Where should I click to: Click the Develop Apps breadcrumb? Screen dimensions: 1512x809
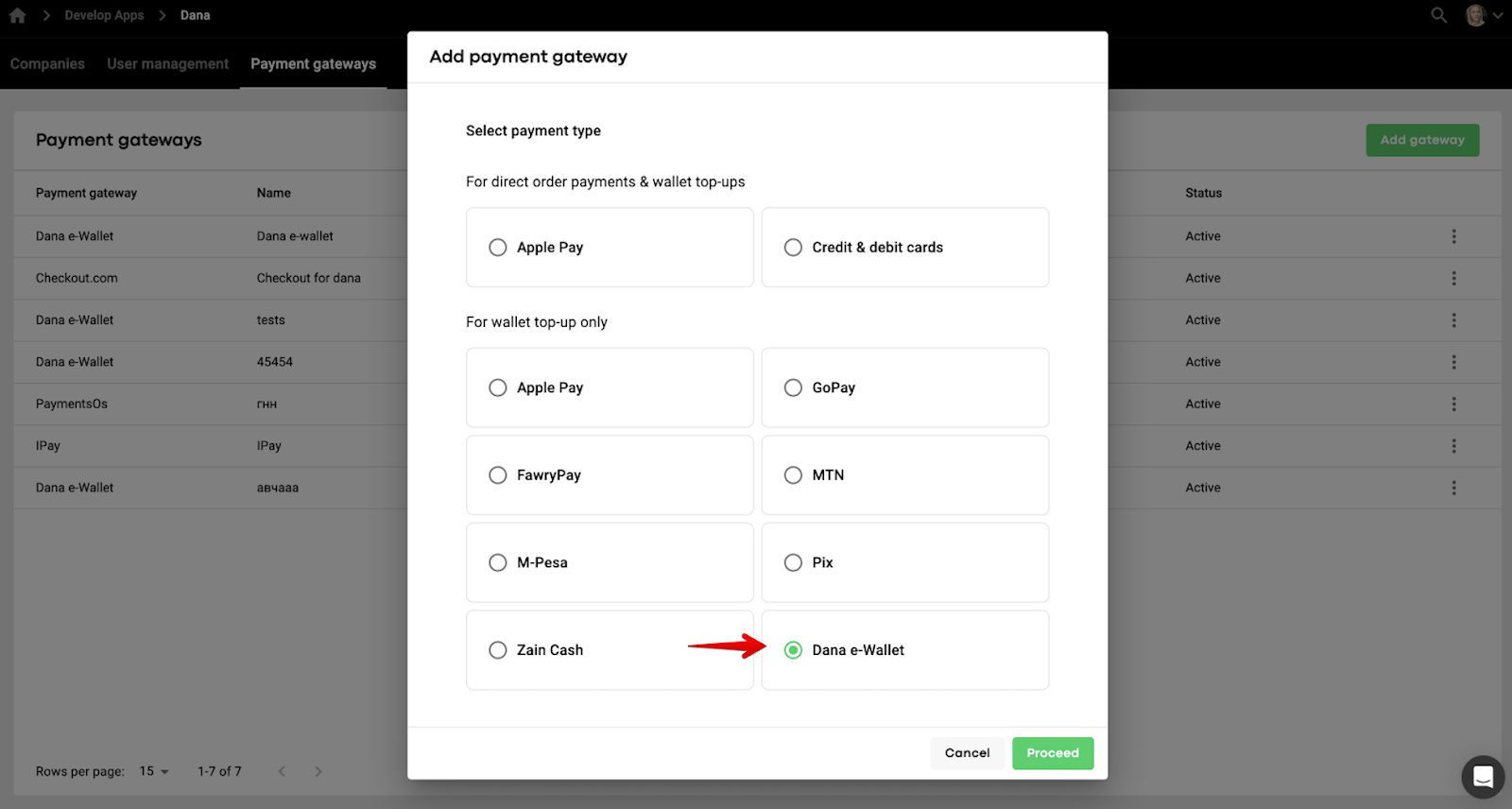[x=104, y=15]
